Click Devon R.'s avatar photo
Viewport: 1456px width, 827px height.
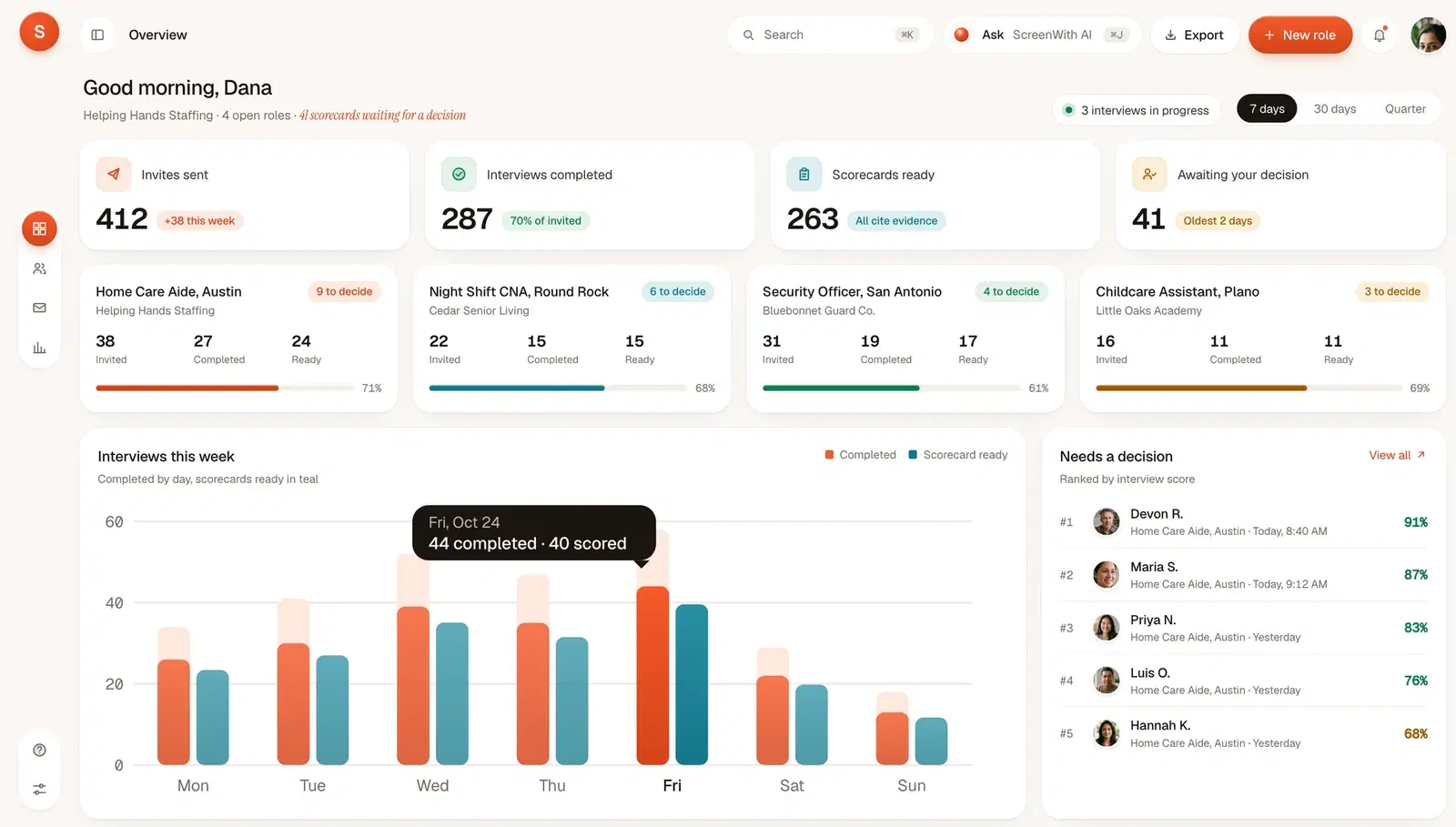[1106, 522]
